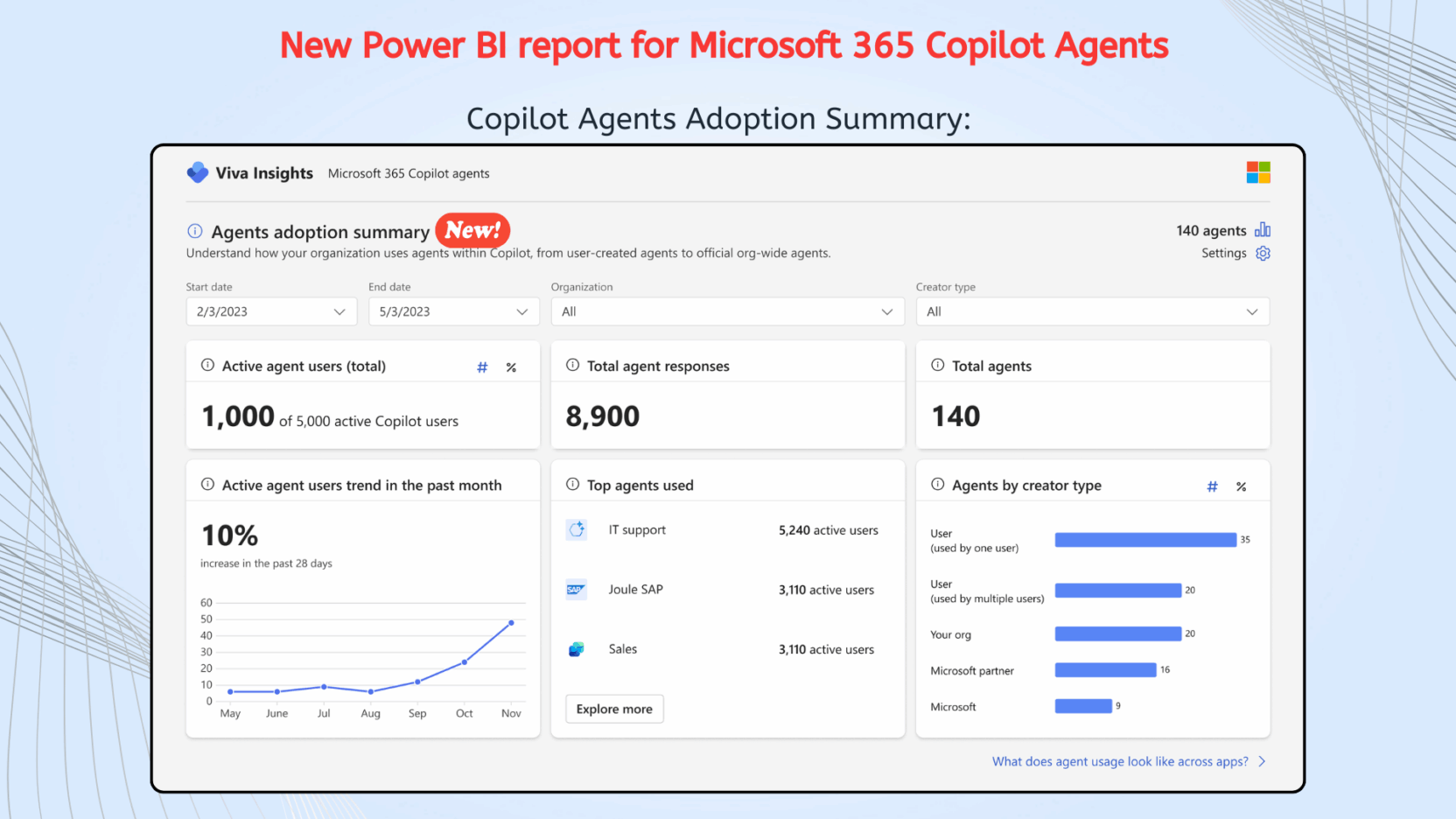1456x819 pixels.
Task: Click info icon on Top agents used
Action: [572, 484]
